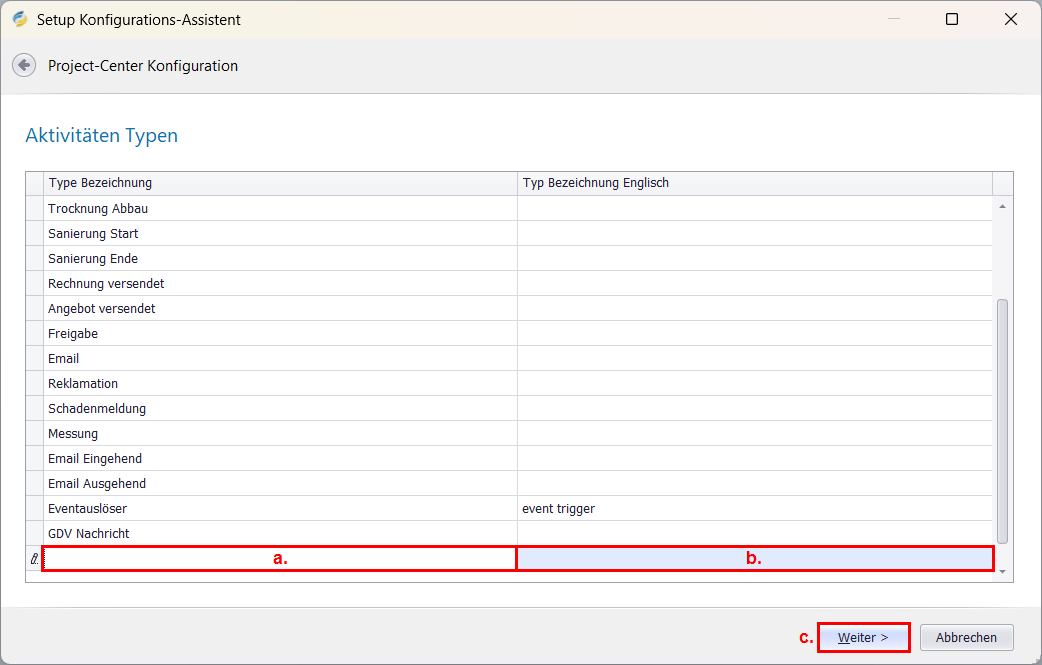1042x665 pixels.
Task: Select the Eventauslöser row
Action: (88, 509)
